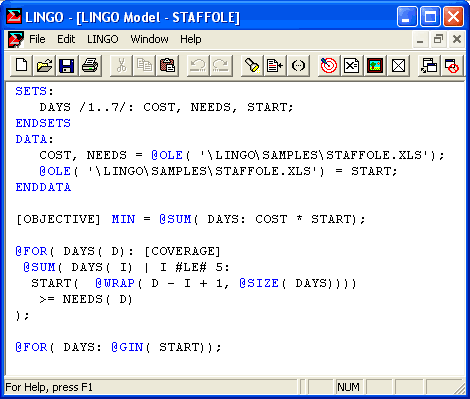Print the model using the printer icon
The width and height of the screenshot is (470, 399).
[90, 65]
